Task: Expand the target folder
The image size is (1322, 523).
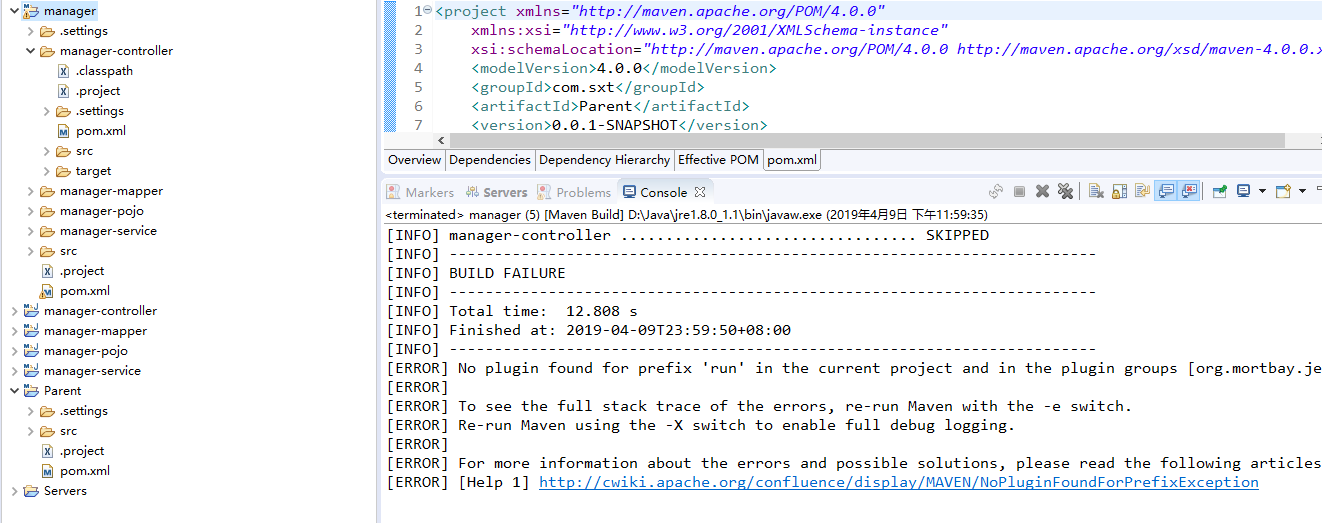Action: pos(46,171)
